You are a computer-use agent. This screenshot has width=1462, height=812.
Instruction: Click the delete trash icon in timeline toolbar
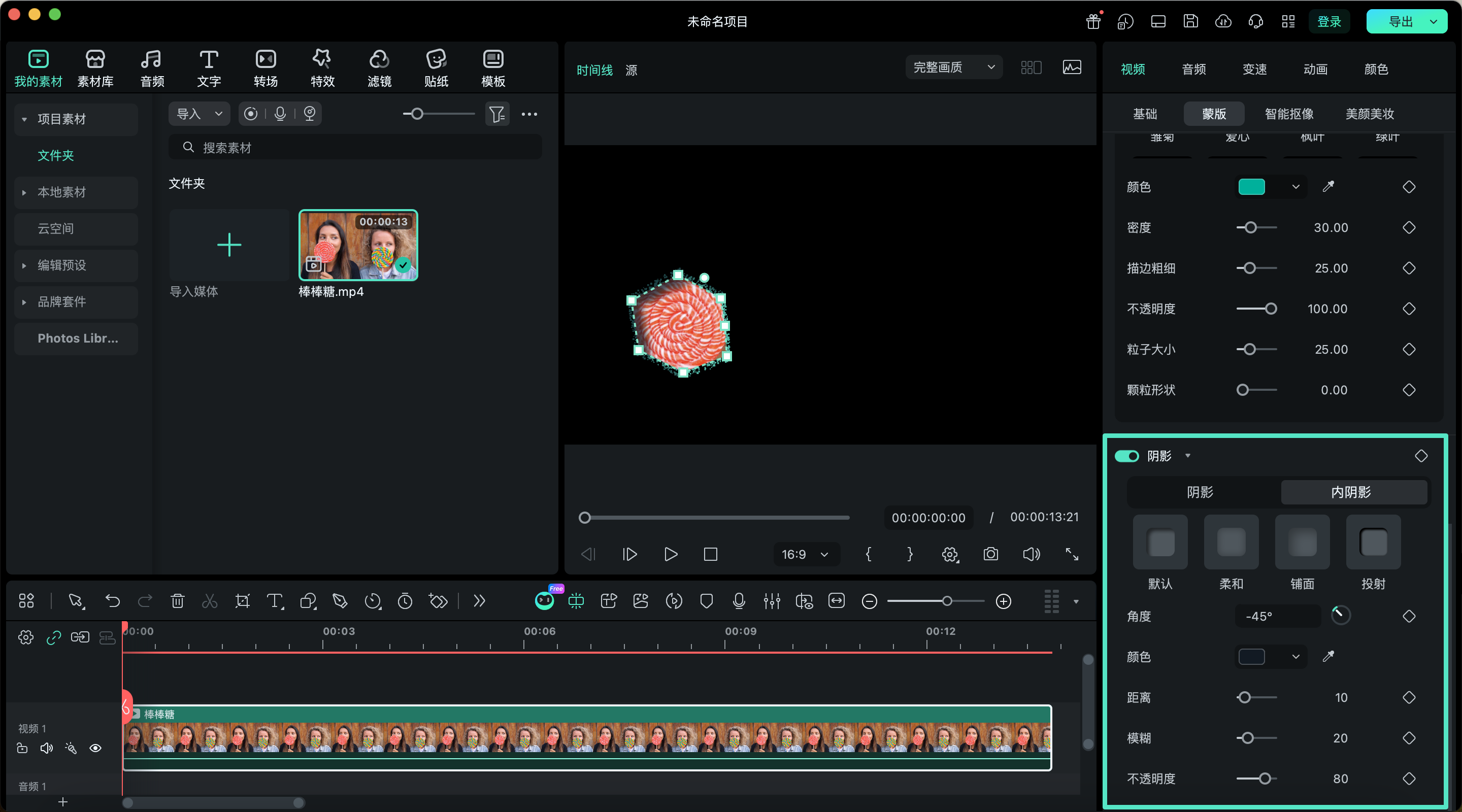[x=178, y=601]
